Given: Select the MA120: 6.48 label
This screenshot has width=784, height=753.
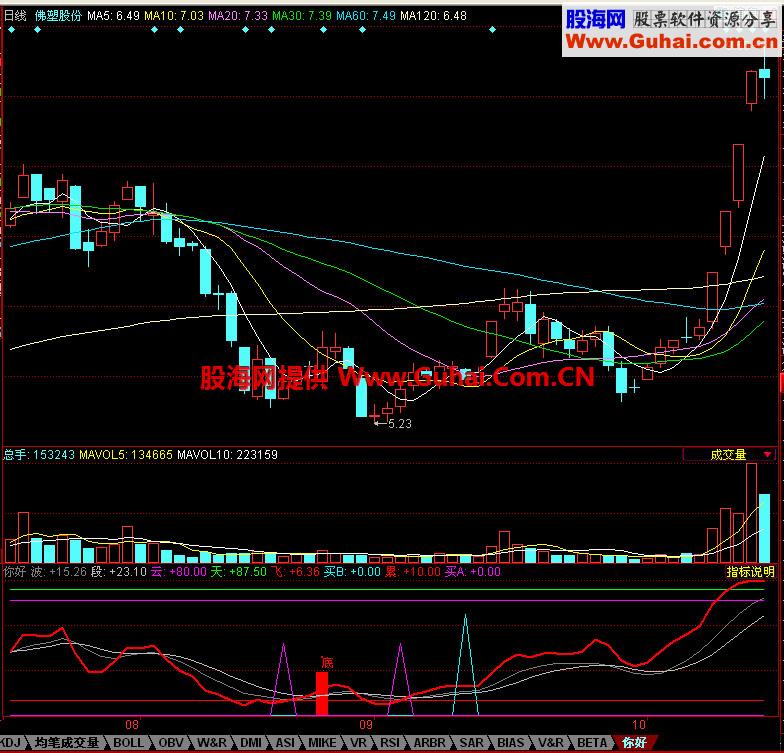Looking at the screenshot, I should [434, 16].
